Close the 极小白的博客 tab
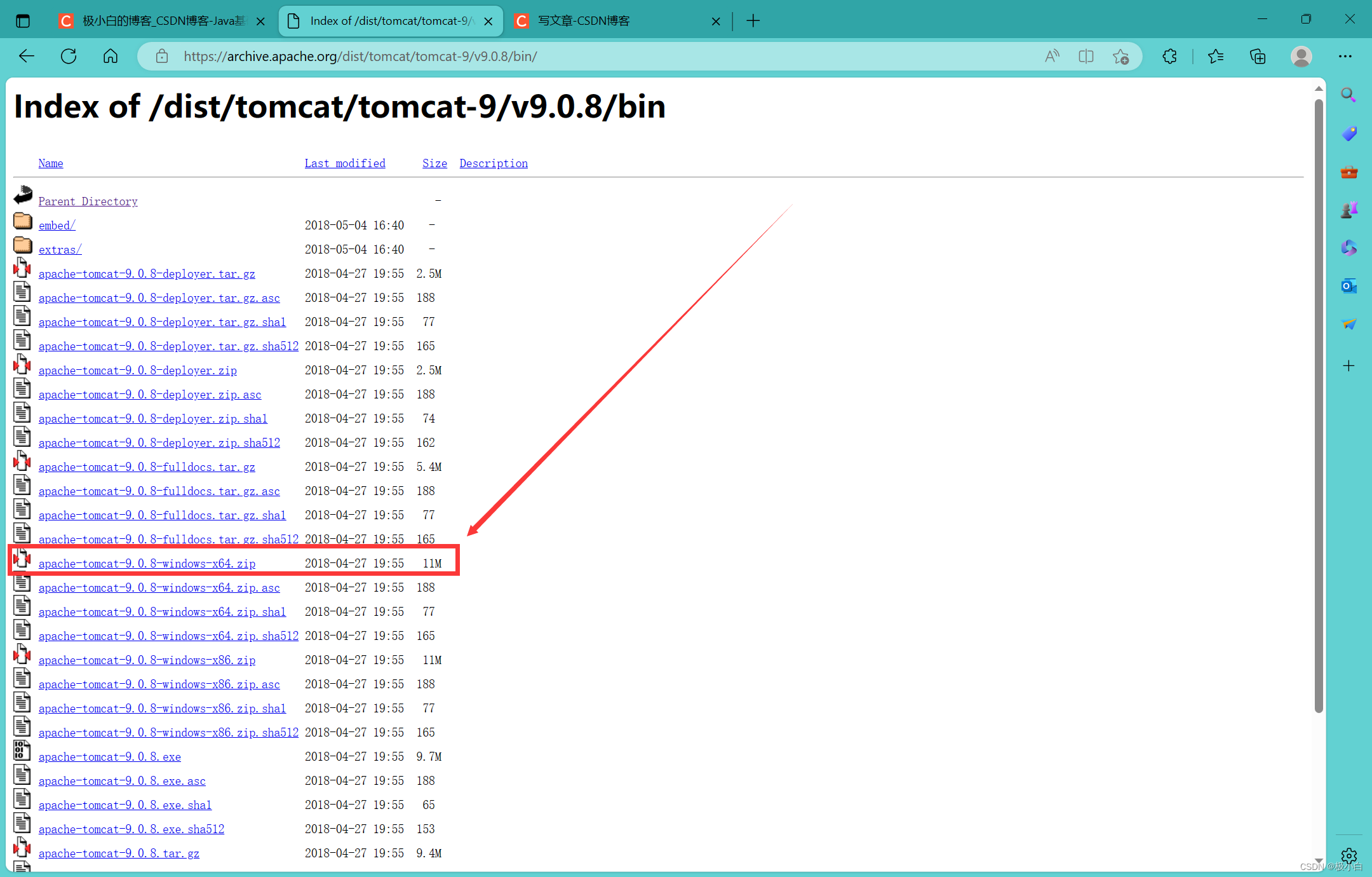This screenshot has height=877, width=1372. [260, 21]
